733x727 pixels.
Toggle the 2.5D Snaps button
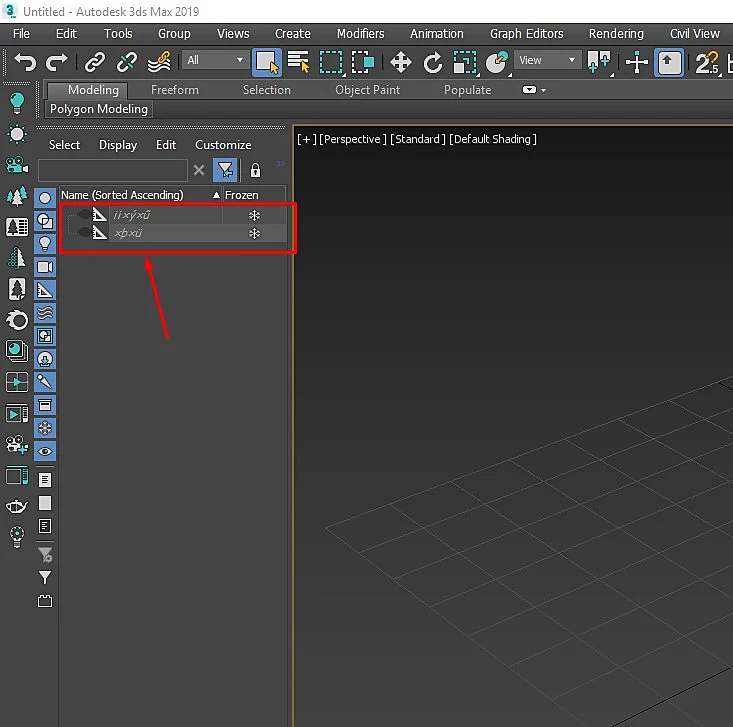tap(707, 63)
